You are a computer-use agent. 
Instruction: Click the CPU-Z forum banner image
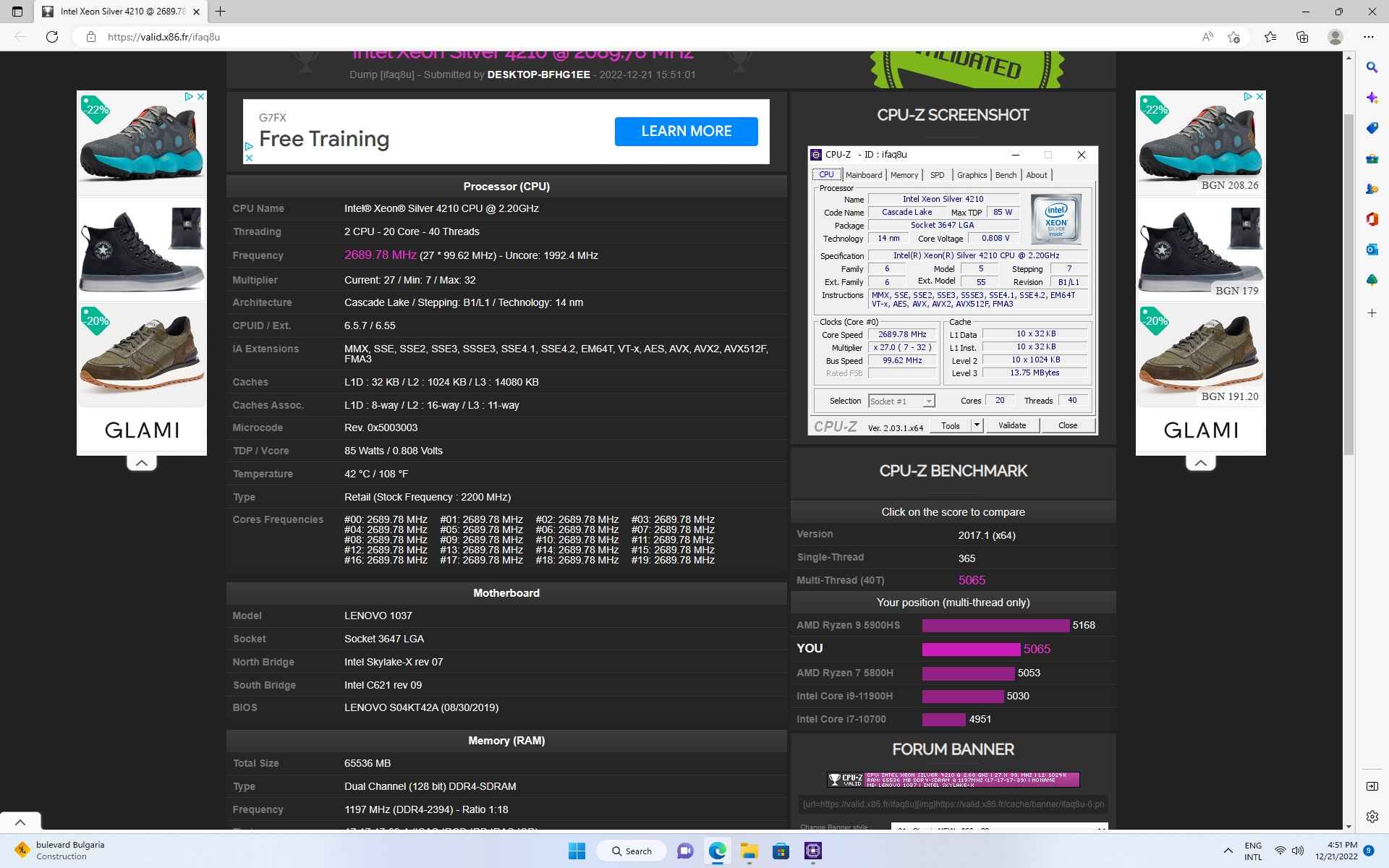pos(953,779)
